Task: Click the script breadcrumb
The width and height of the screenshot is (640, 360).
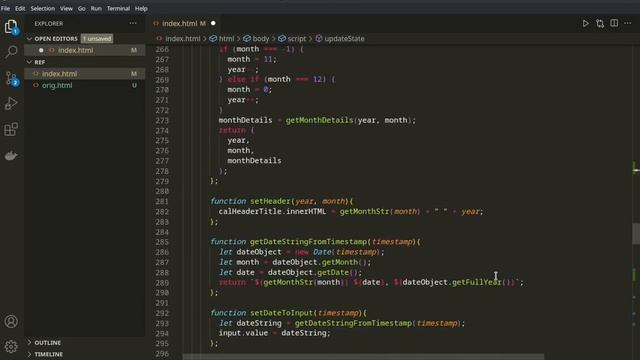Action: tap(297, 38)
